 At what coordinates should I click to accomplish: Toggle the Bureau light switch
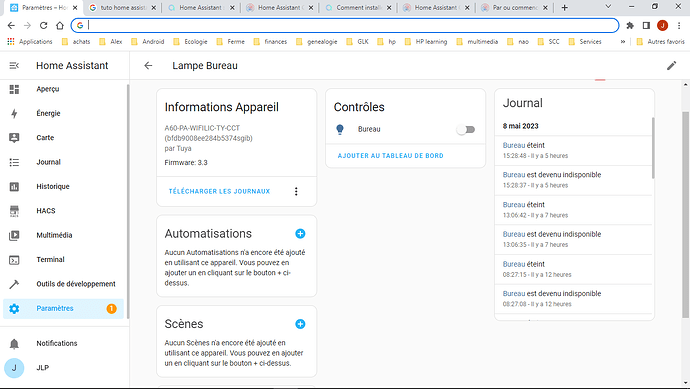(x=466, y=129)
